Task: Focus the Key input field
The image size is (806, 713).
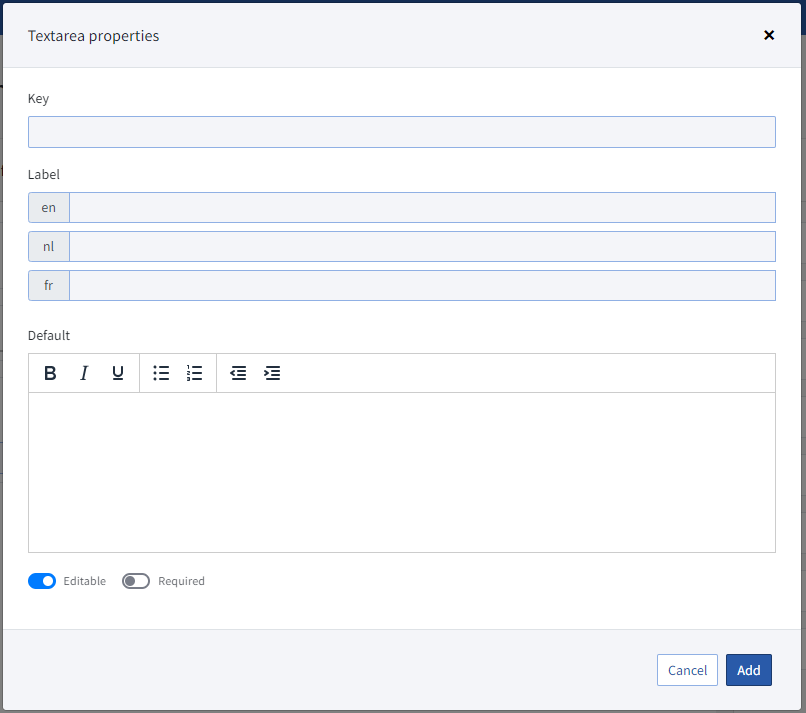Action: pyautogui.click(x=402, y=132)
